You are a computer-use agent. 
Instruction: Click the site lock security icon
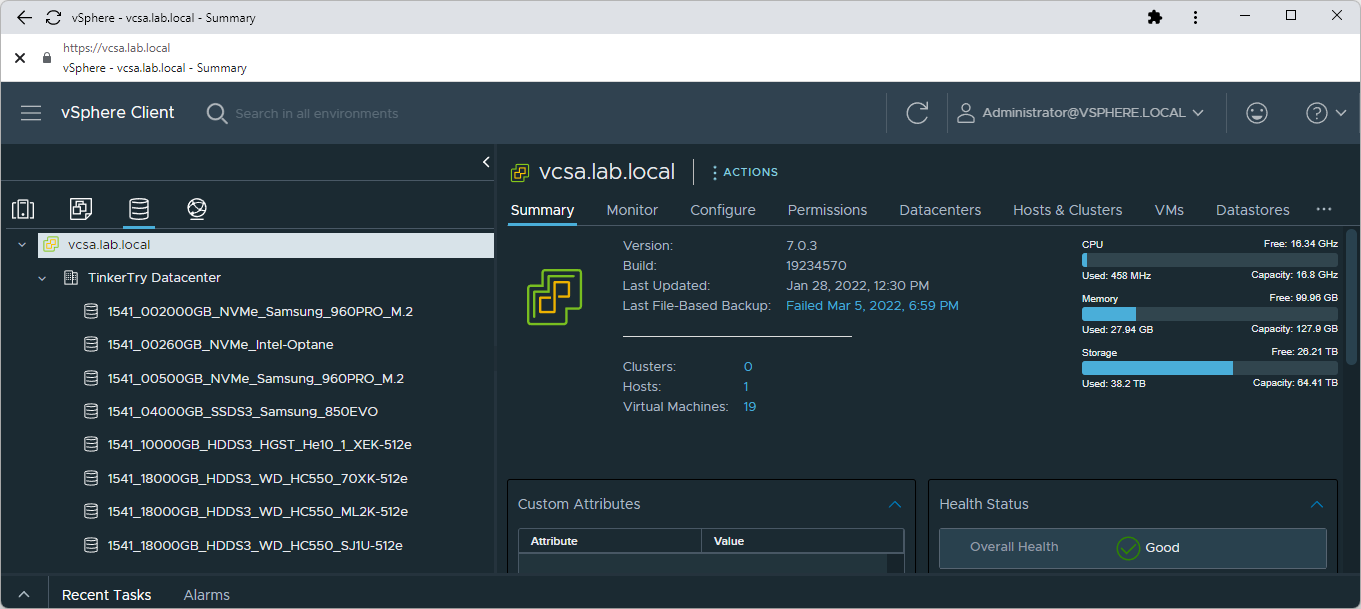point(46,58)
